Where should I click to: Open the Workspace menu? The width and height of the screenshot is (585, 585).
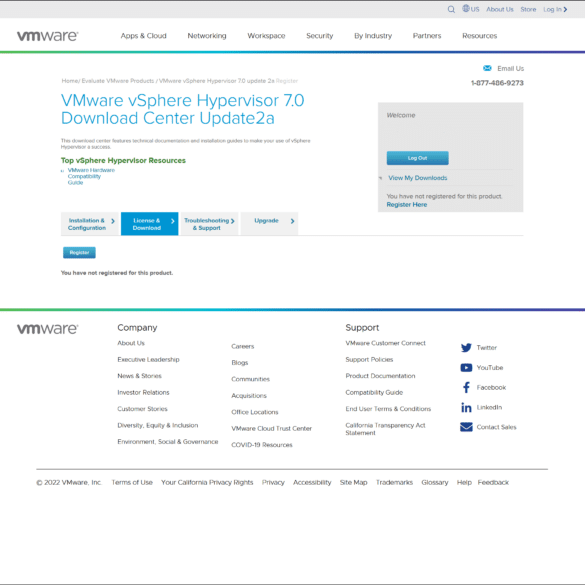point(266,36)
